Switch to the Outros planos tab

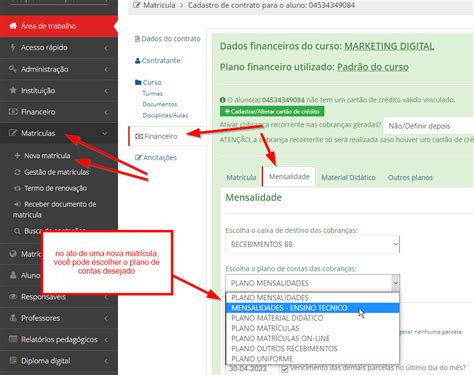click(x=410, y=177)
